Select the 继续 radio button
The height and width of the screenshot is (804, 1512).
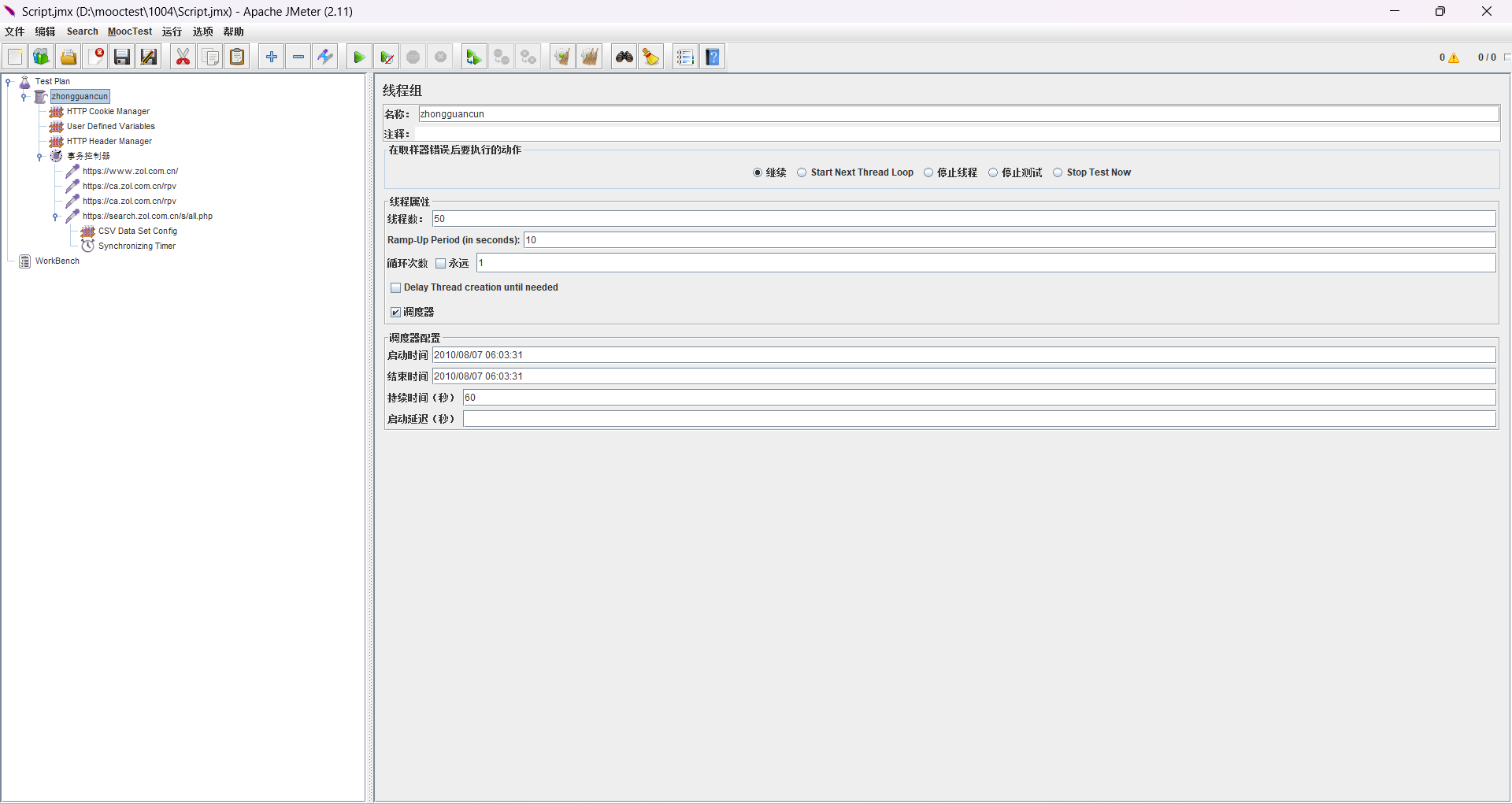point(758,172)
